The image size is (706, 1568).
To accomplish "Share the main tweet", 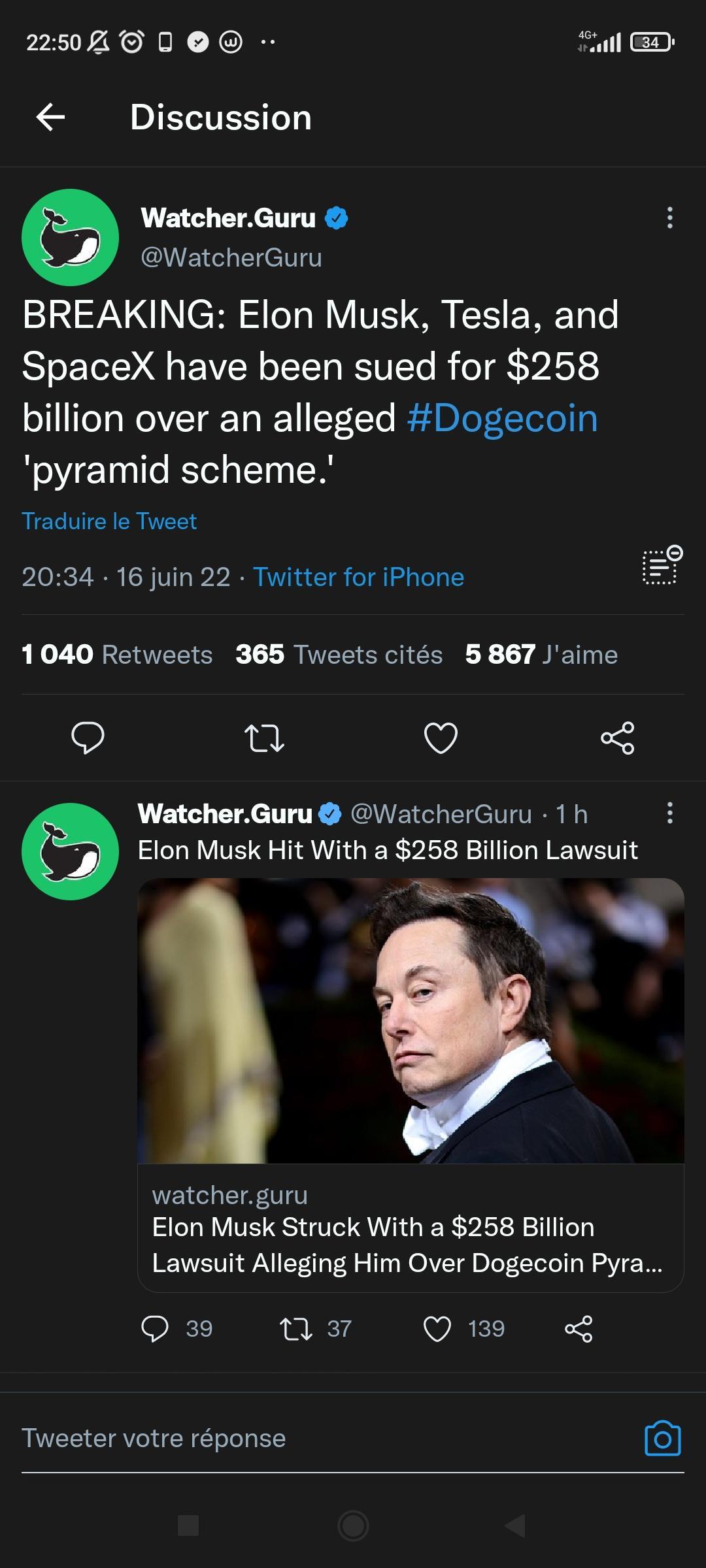I will (617, 738).
